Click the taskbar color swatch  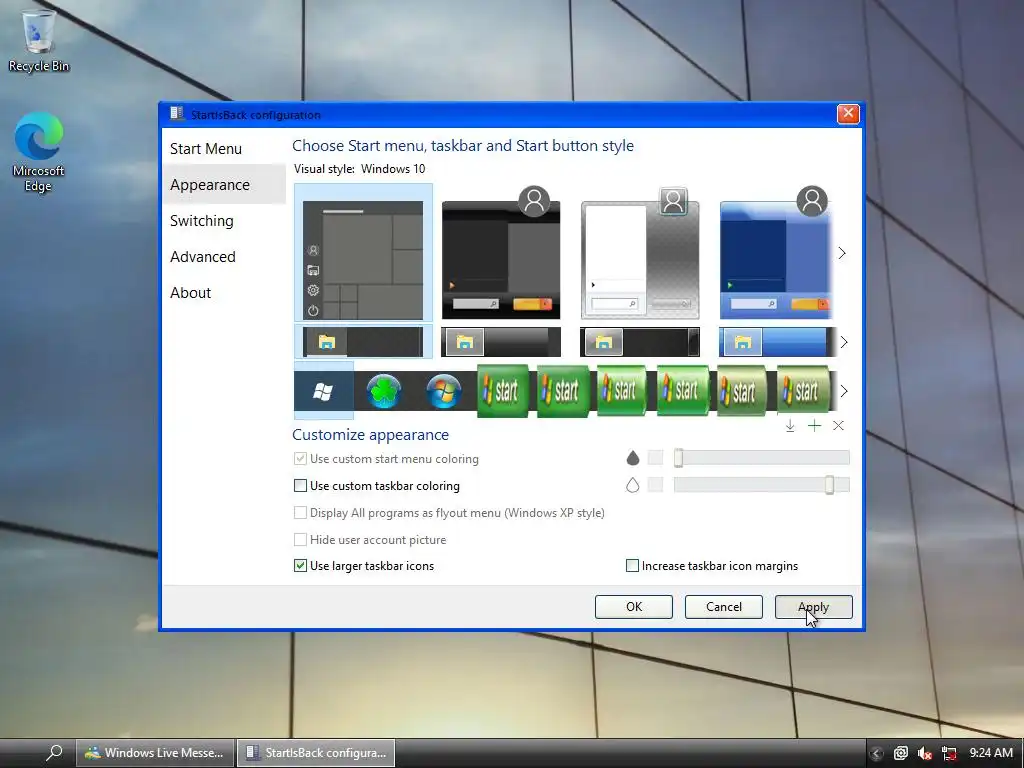655,485
